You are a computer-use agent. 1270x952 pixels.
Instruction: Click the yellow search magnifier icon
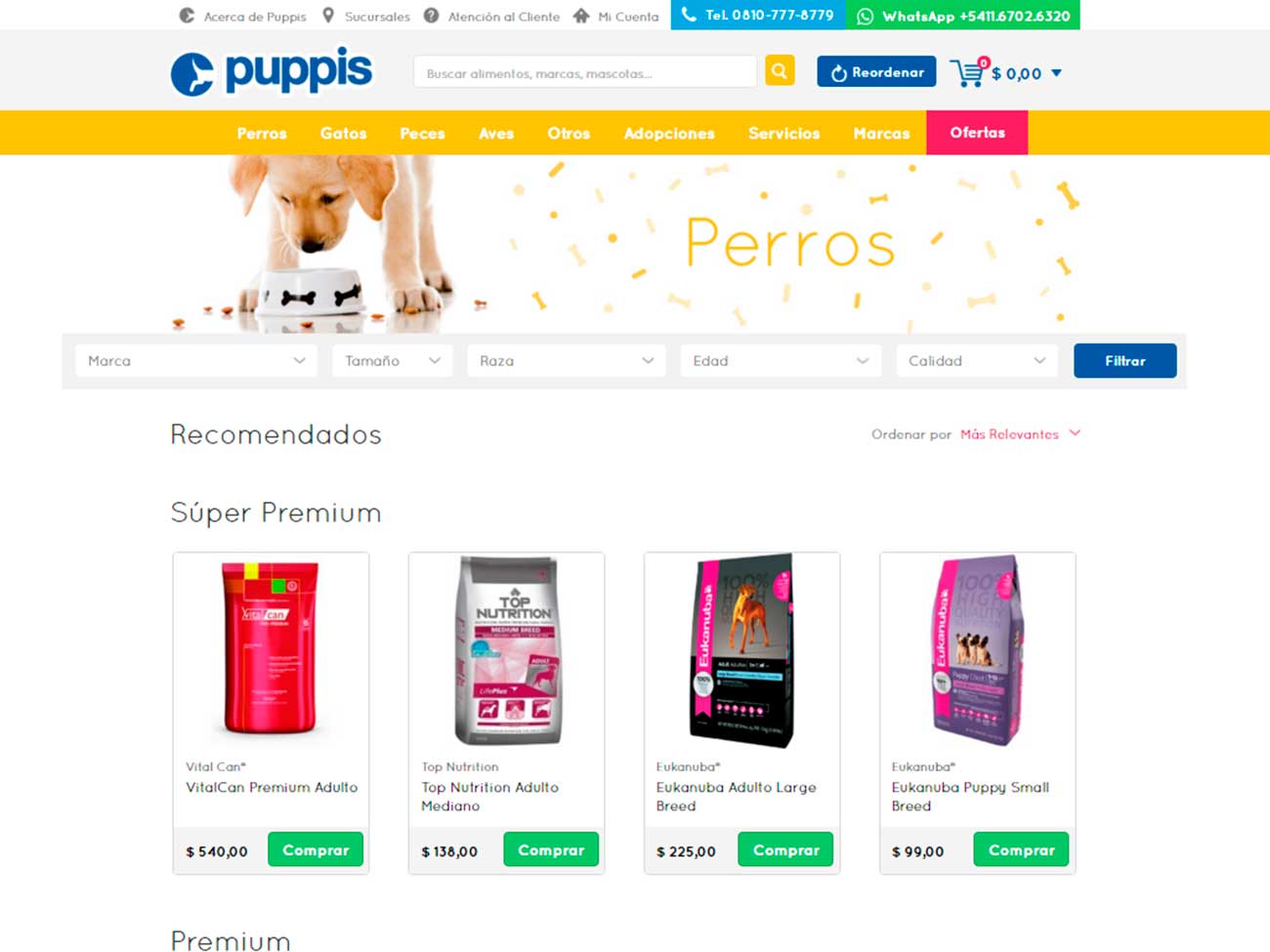coord(780,71)
